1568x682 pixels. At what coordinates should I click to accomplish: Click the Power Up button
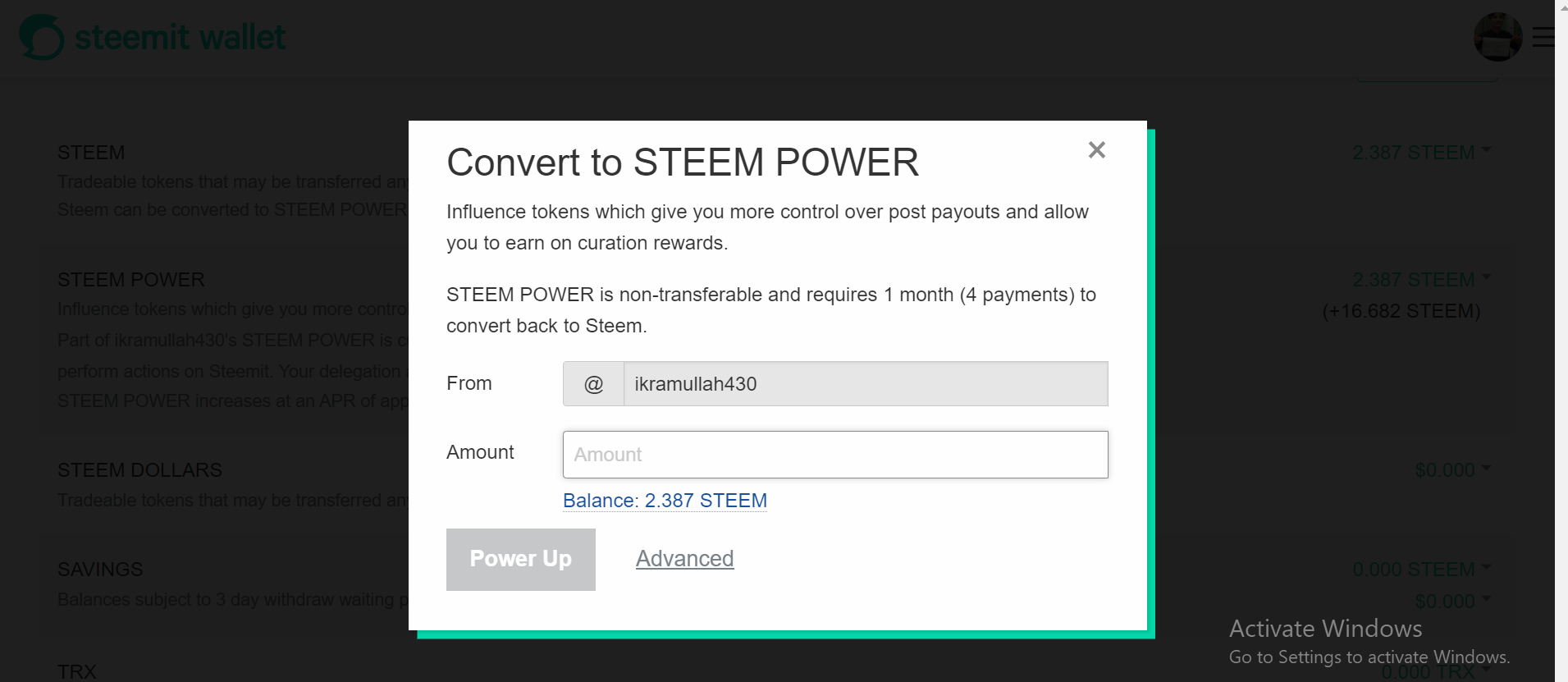521,560
